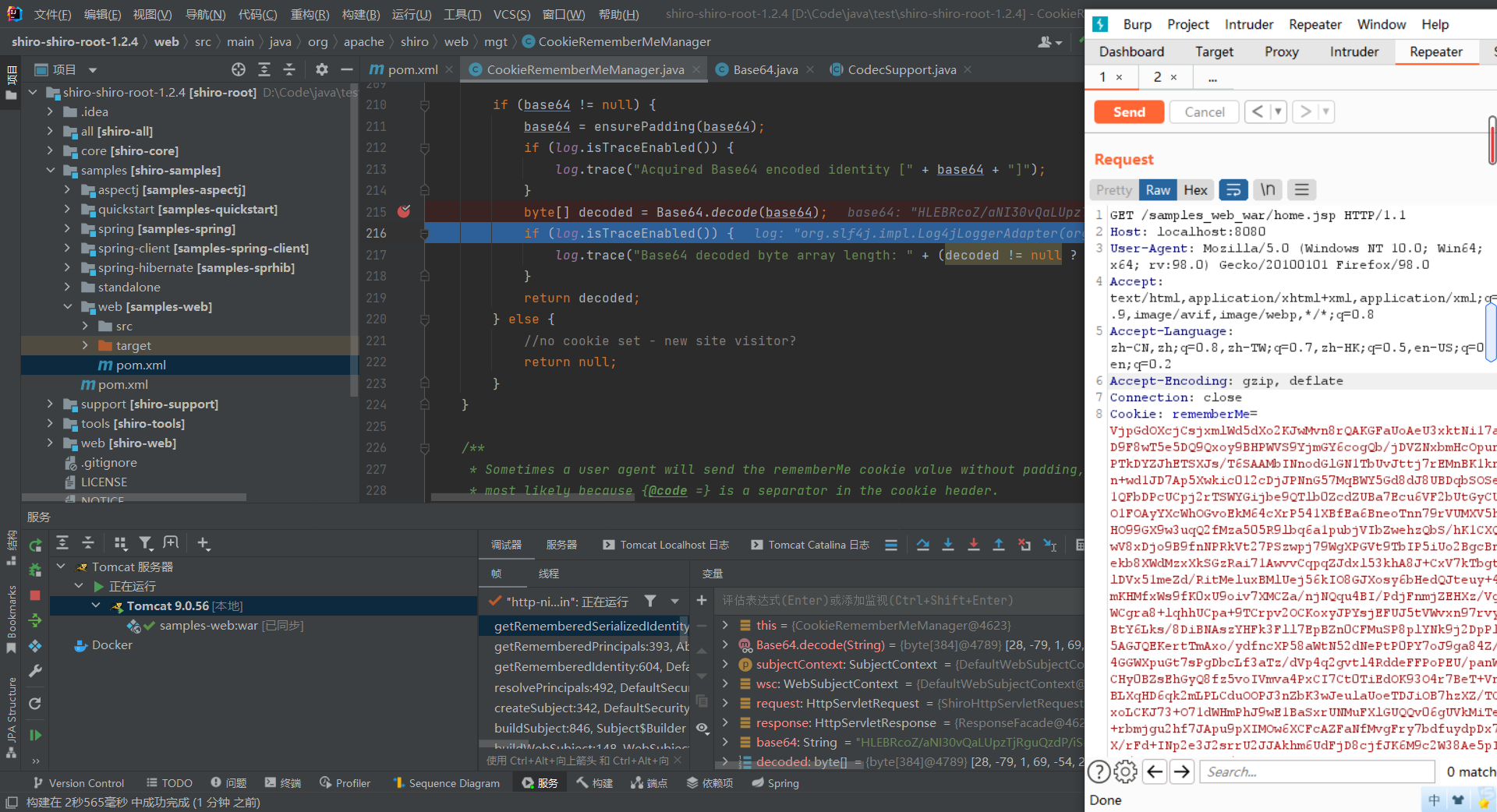This screenshot has width=1497, height=812.
Task: Click the project tree horizontal scrollbar
Action: [133, 497]
